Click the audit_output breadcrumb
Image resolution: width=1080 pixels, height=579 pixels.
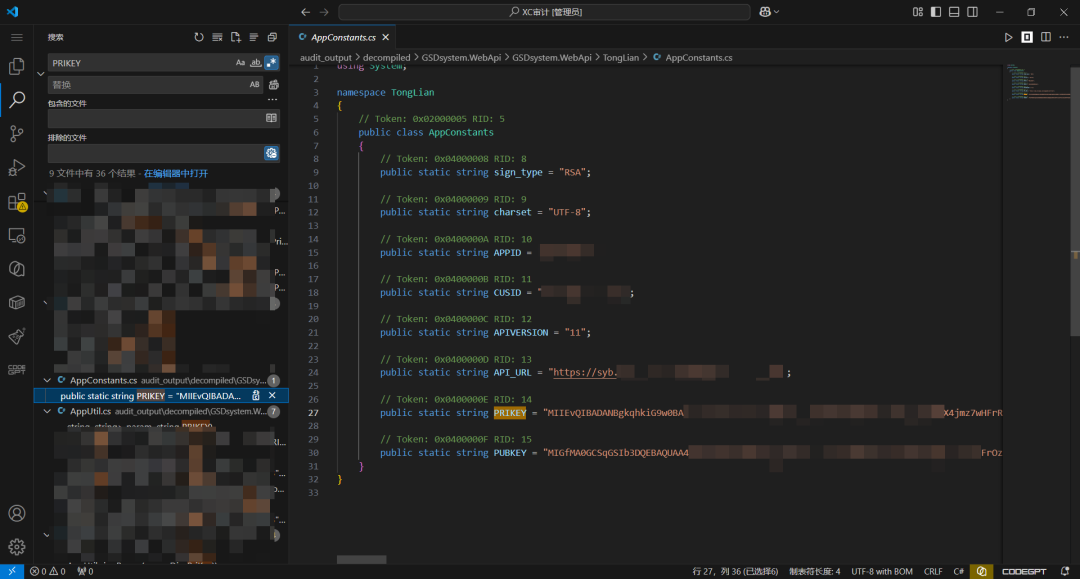326,58
